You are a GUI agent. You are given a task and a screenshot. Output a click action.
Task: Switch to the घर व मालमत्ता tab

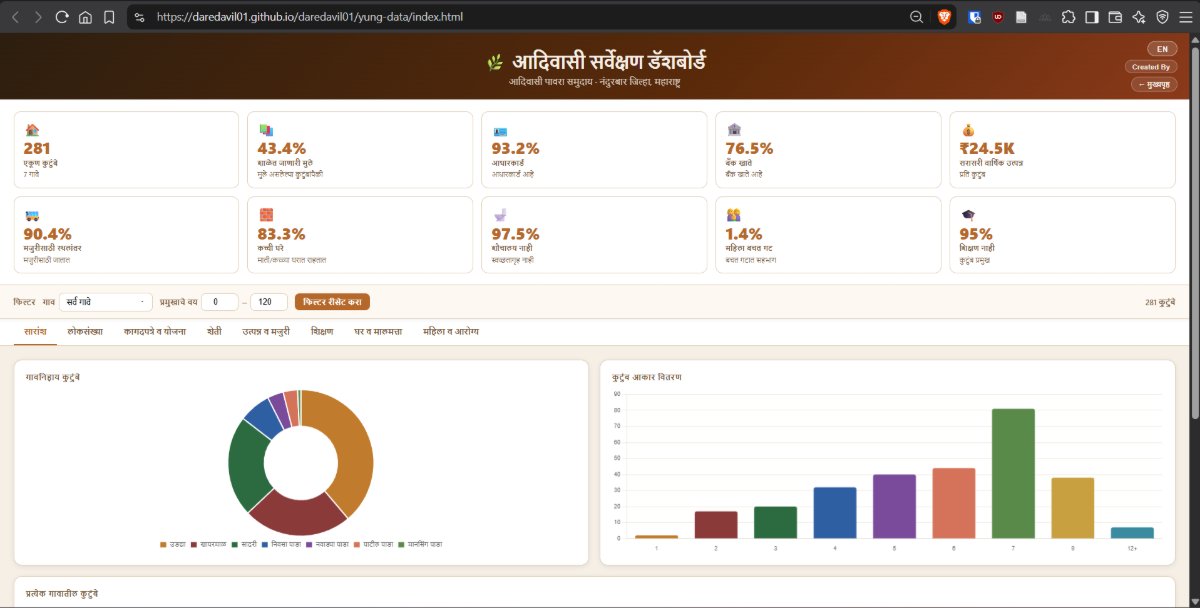(x=378, y=331)
